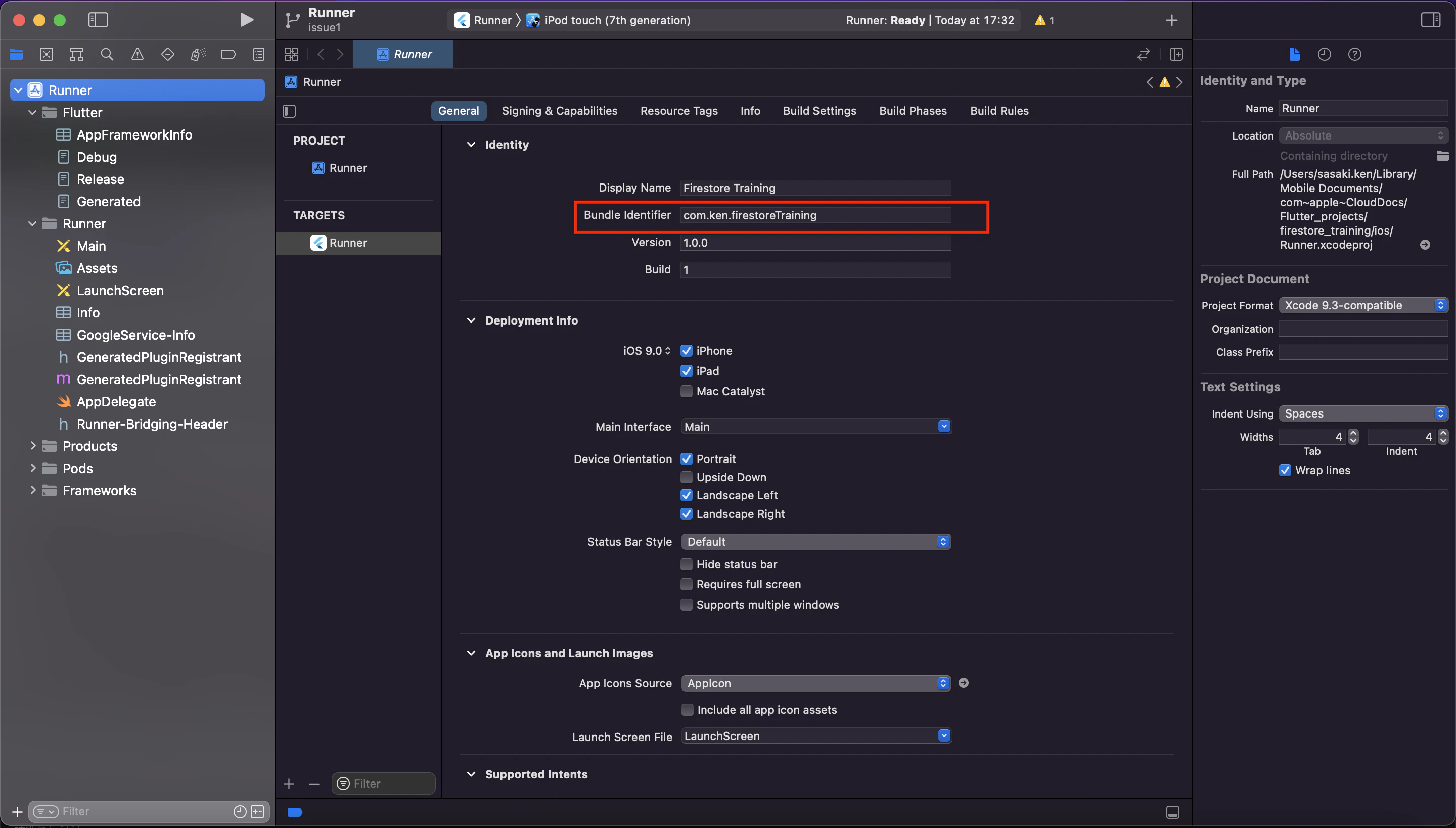Click the Library plus button in toolbar

(1171, 20)
